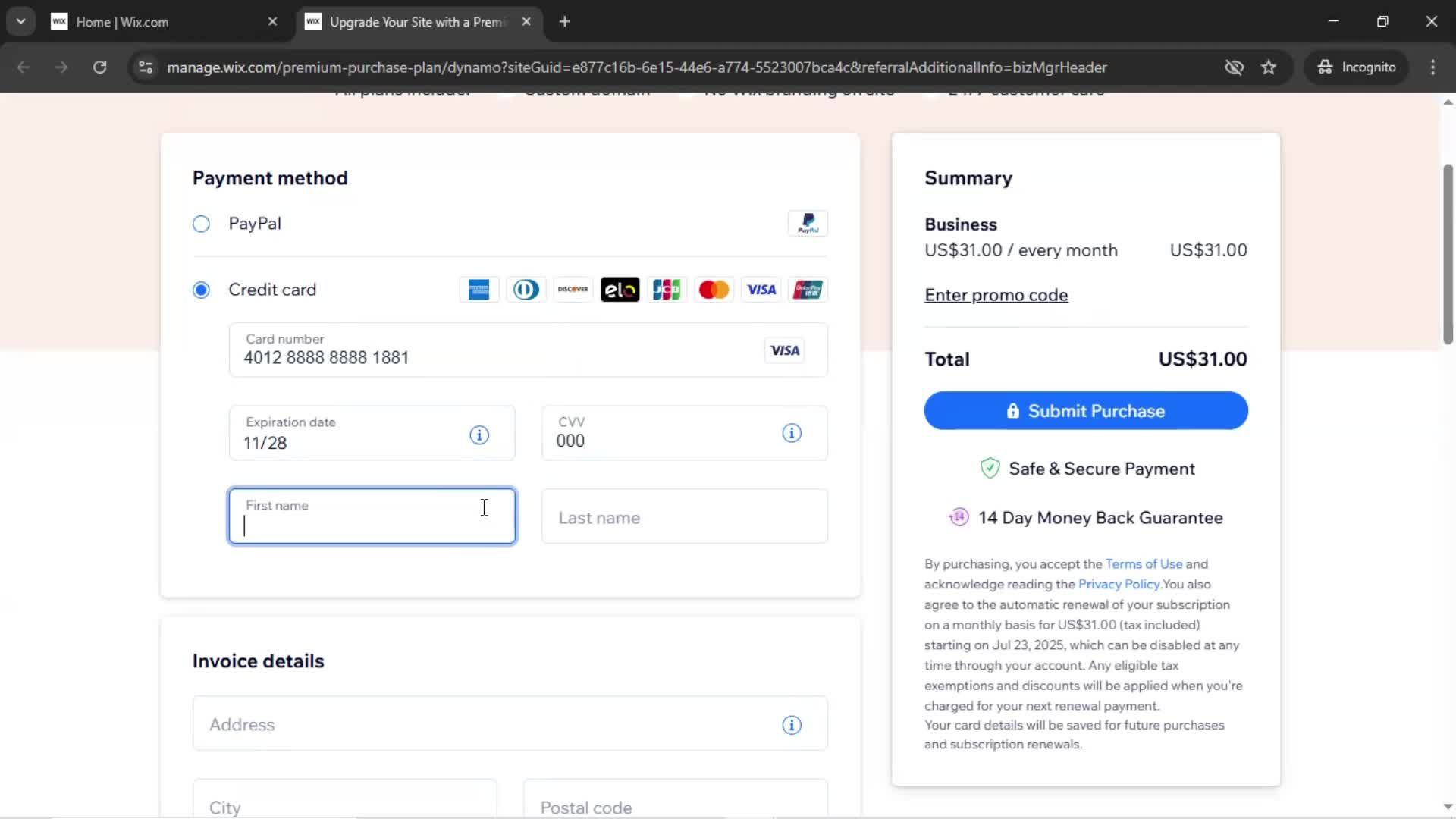Open a new browser tab

(x=564, y=22)
